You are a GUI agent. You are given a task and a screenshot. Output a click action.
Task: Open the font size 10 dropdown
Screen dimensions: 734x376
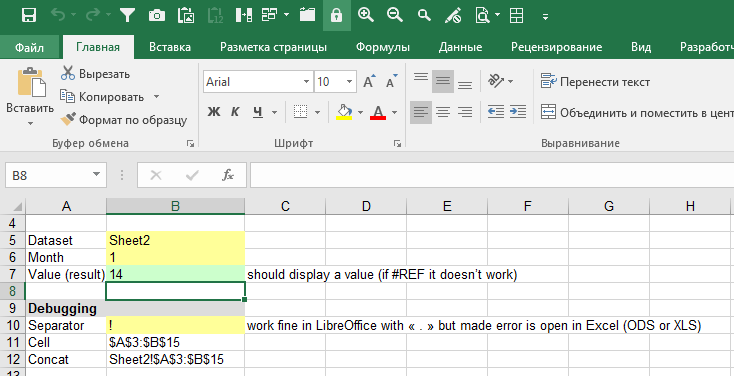(349, 82)
